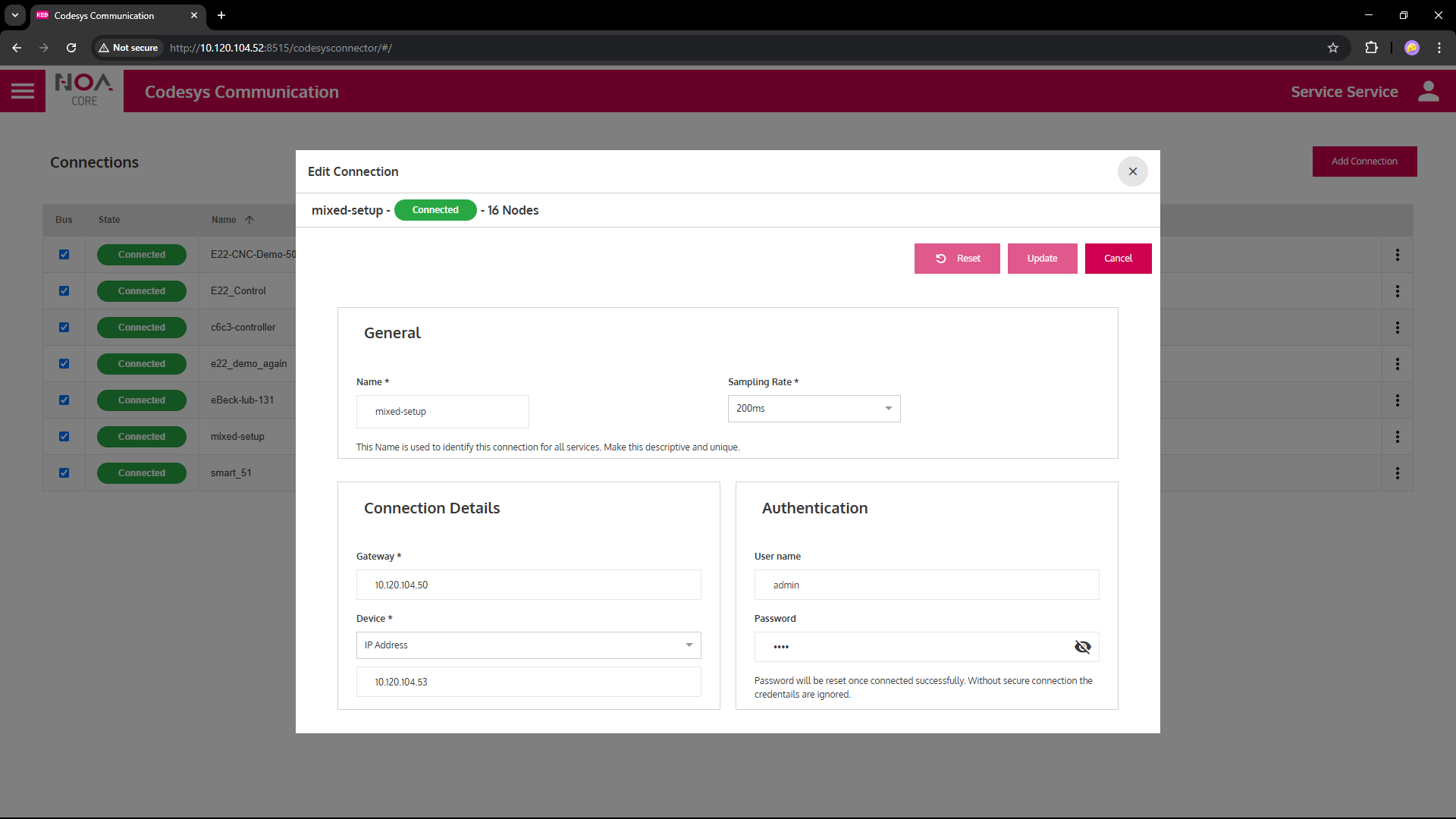Viewport: 1456px width, 819px height.
Task: Expand the Sampling Rate dropdown
Action: [814, 409]
